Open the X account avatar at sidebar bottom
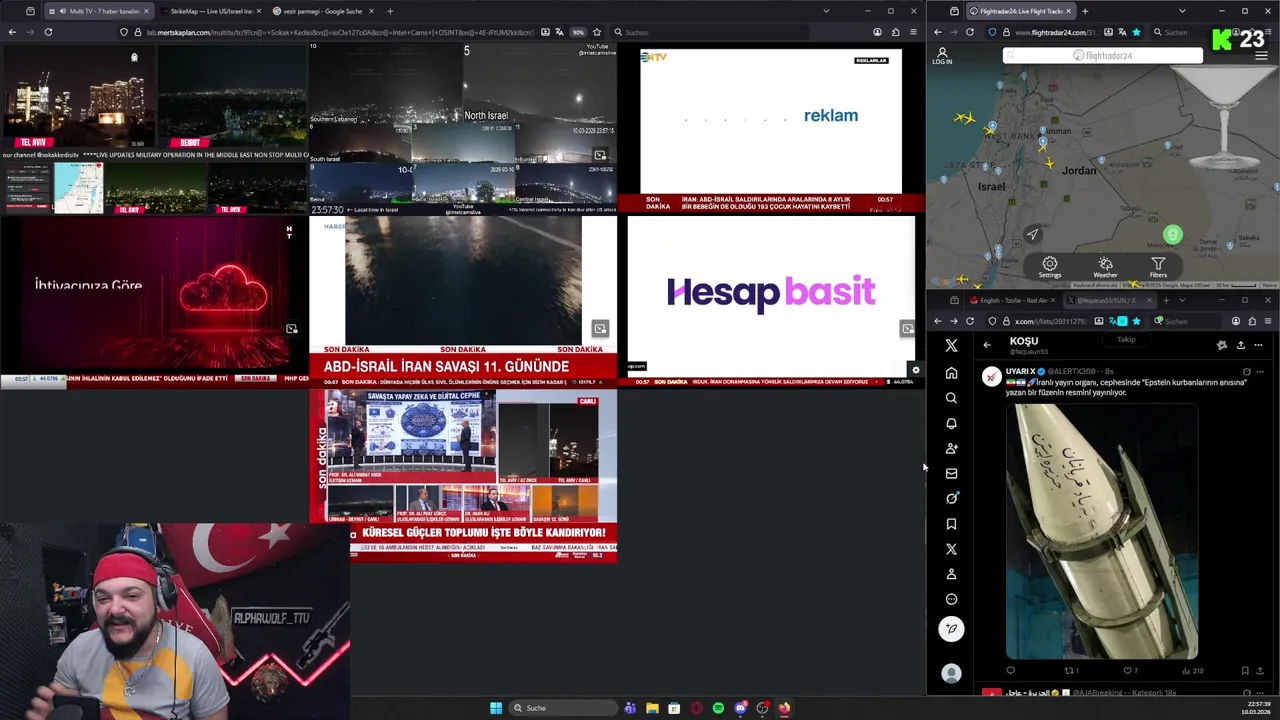 click(951, 674)
